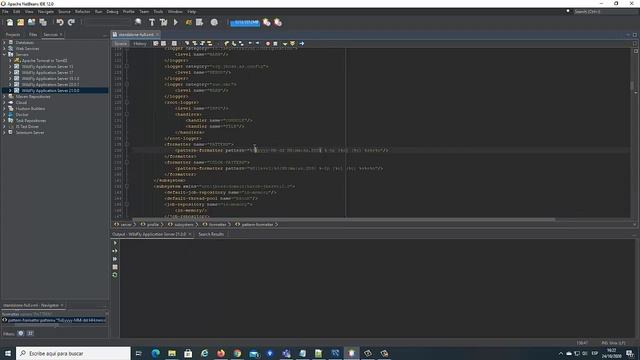This screenshot has height=360, width=640.
Task: Open the Tools menu
Action: point(158,11)
